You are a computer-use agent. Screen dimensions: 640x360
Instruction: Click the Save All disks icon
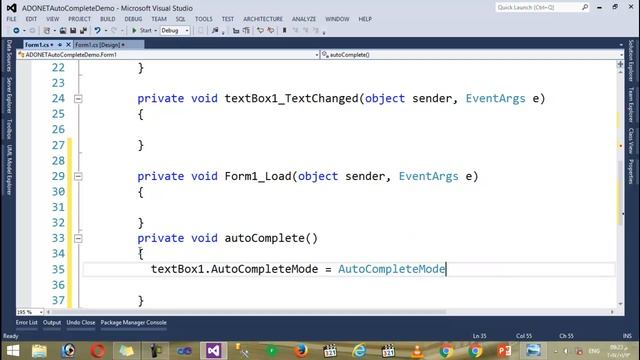tap(83, 31)
